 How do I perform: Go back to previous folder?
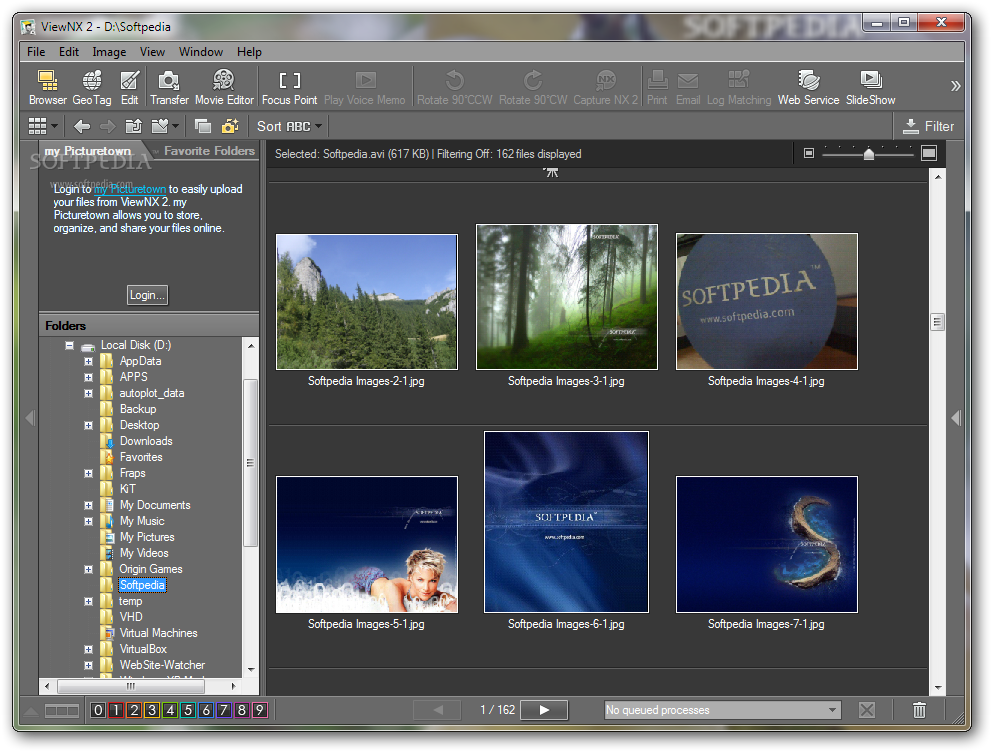tap(82, 126)
